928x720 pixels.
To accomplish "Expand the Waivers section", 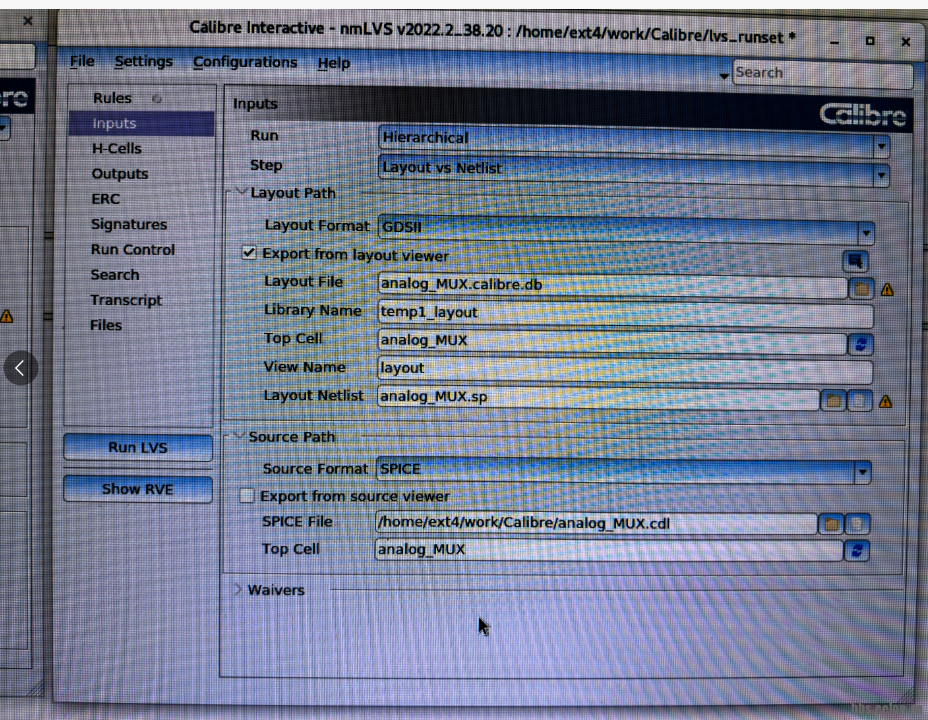I will 238,590.
